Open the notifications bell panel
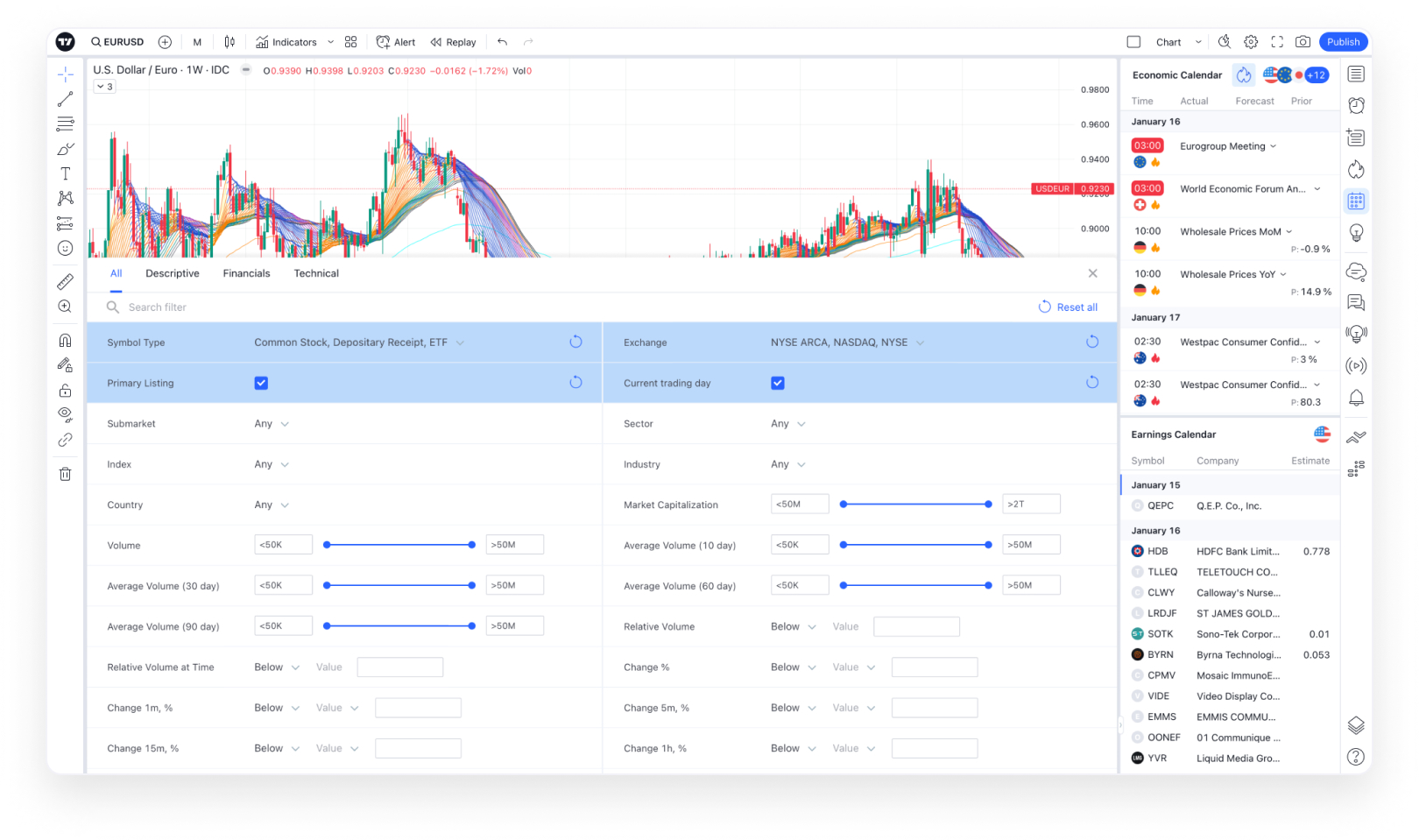Viewport: 1419px width, 840px height. pyautogui.click(x=1356, y=398)
